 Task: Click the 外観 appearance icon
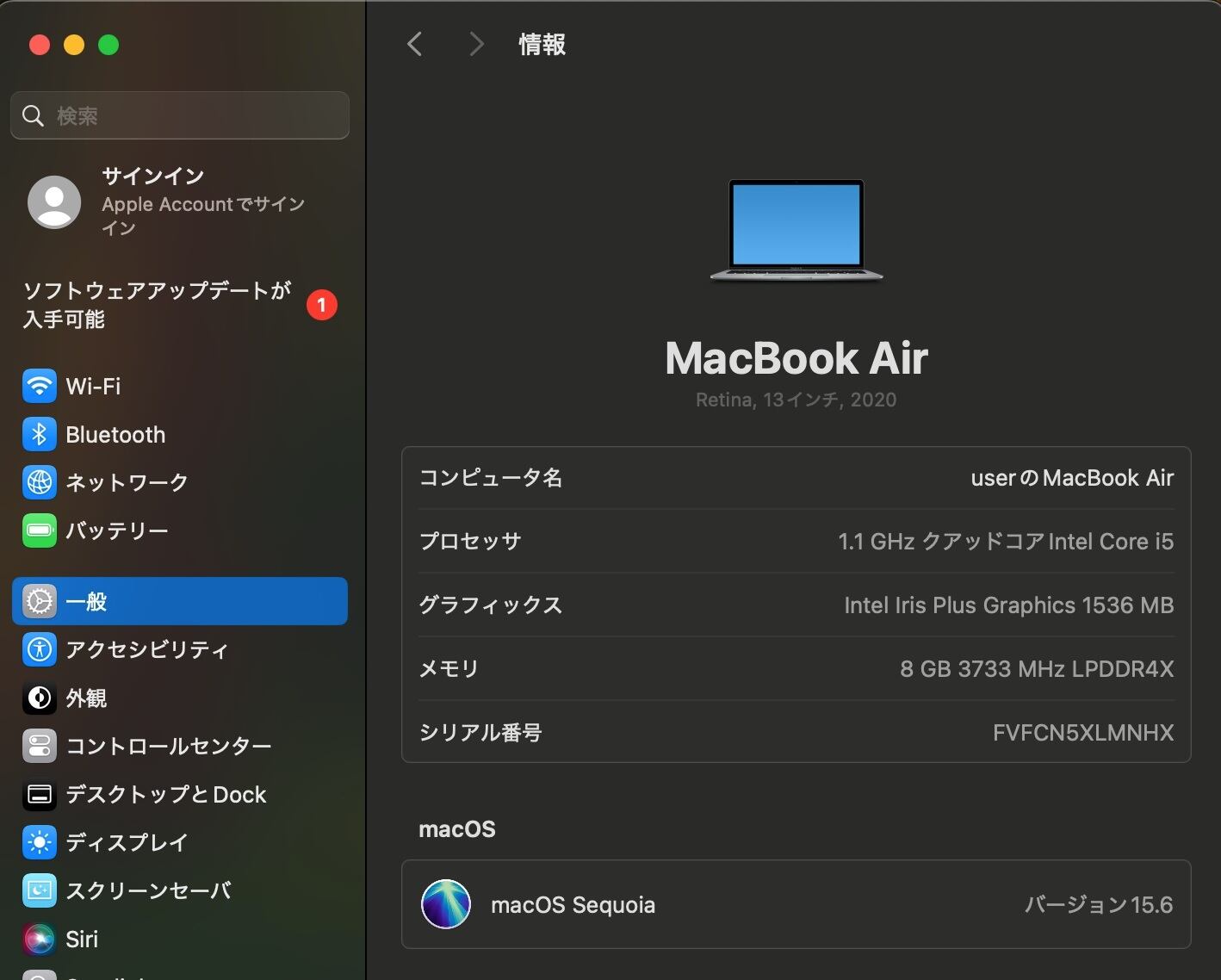pos(39,698)
